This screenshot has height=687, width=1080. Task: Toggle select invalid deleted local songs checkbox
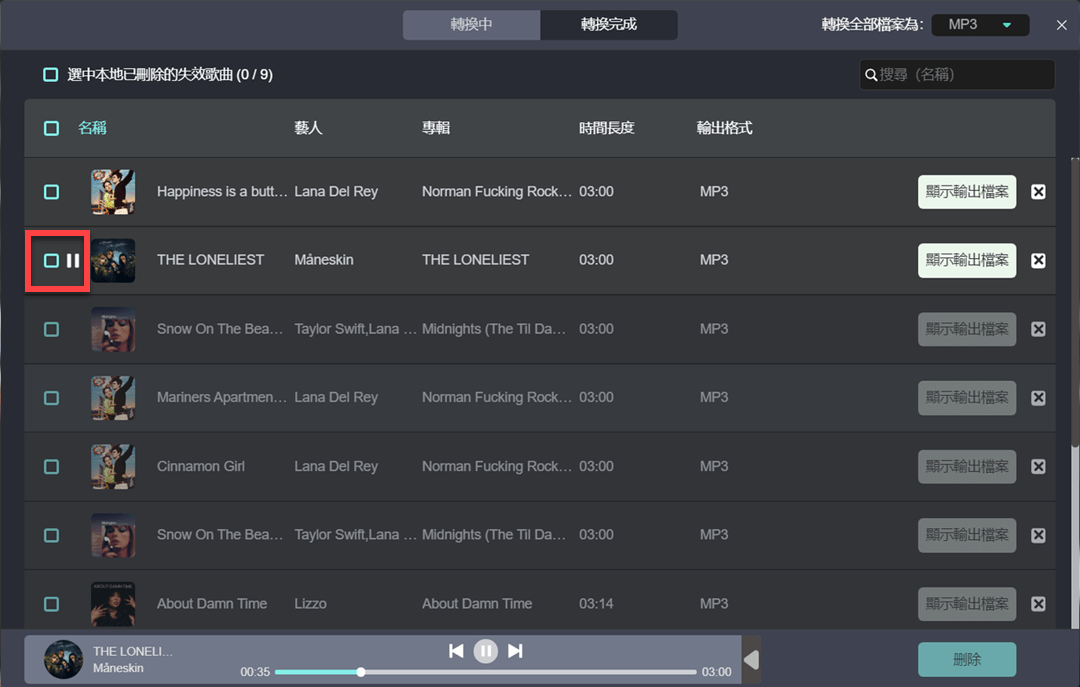[50, 74]
